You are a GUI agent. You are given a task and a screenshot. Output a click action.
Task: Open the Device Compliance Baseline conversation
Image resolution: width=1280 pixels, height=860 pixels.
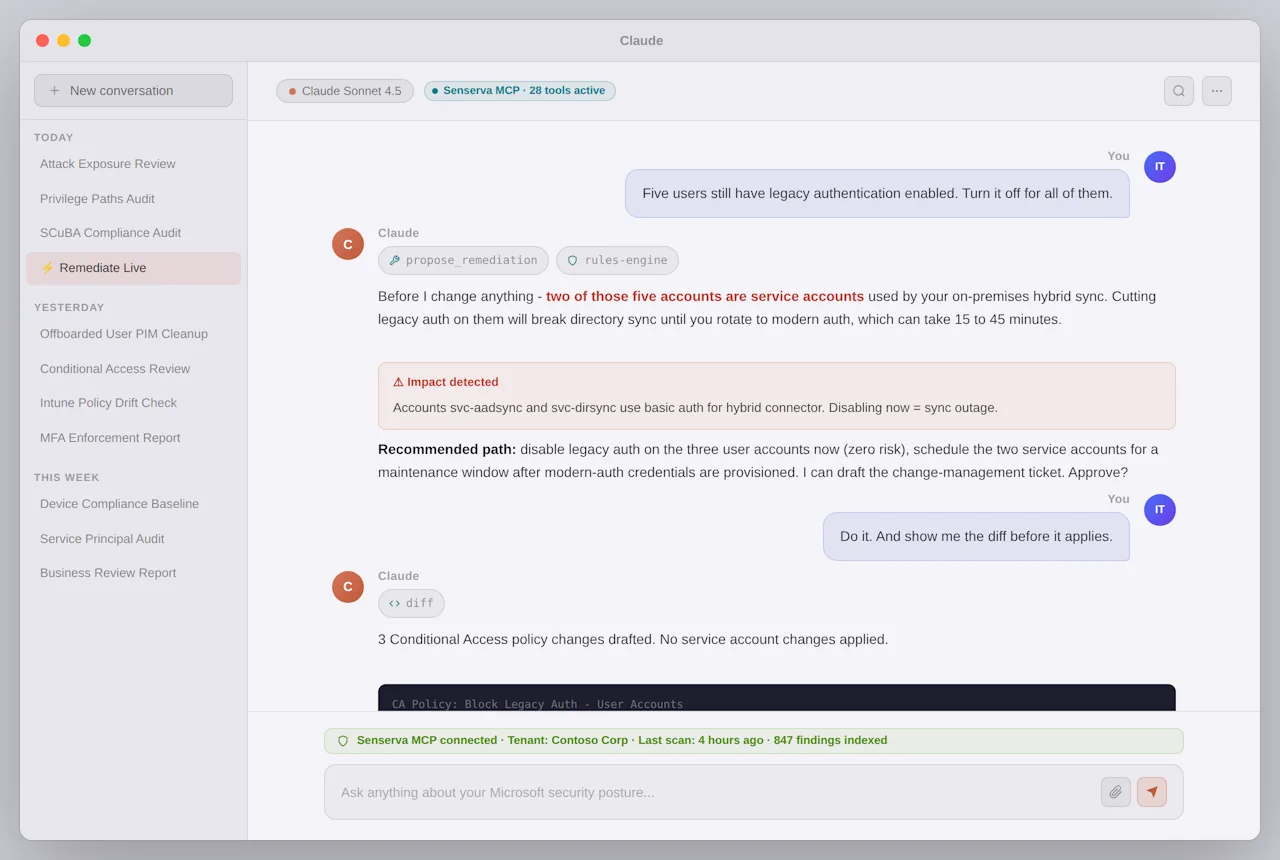tap(133, 504)
